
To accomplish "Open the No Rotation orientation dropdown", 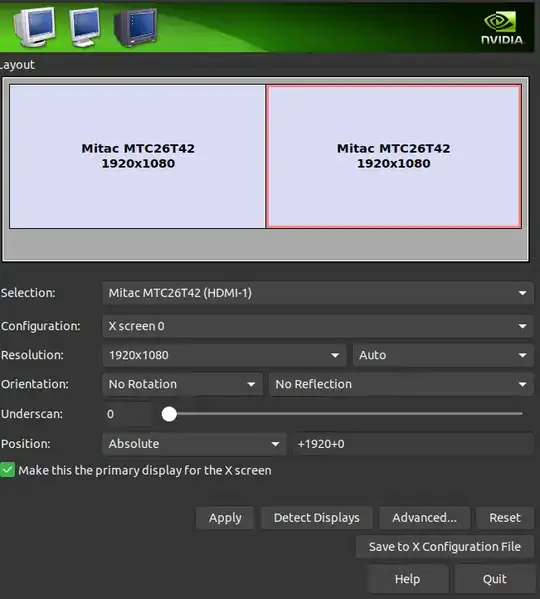I will (x=182, y=384).
